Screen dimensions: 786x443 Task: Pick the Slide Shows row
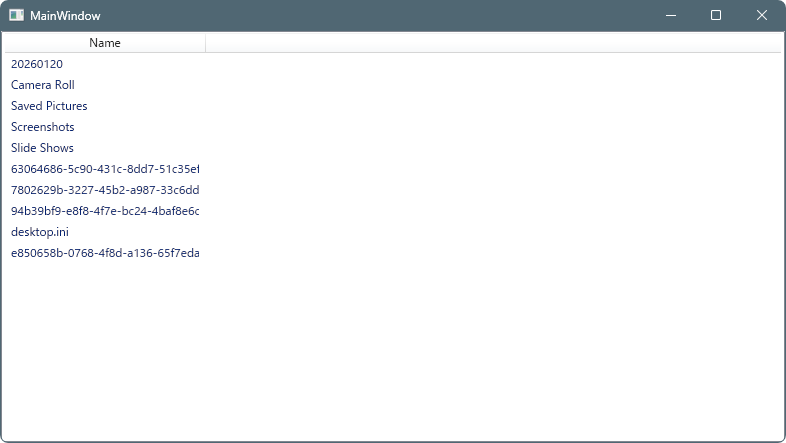pos(42,148)
